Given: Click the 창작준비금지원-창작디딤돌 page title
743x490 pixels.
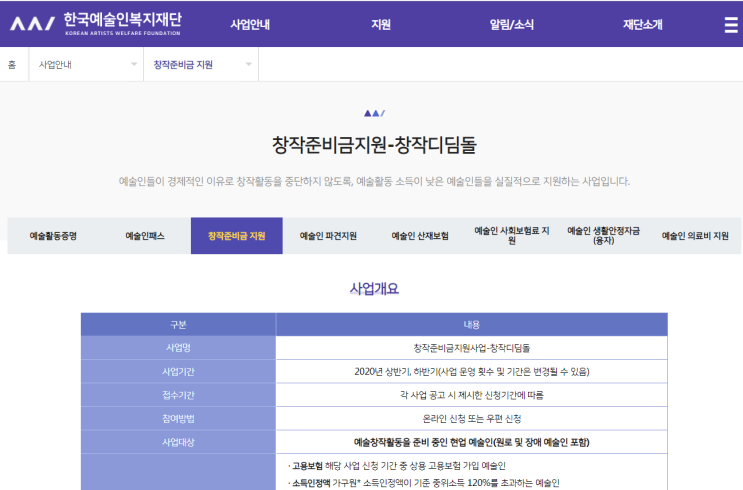Looking at the screenshot, I should click(374, 145).
